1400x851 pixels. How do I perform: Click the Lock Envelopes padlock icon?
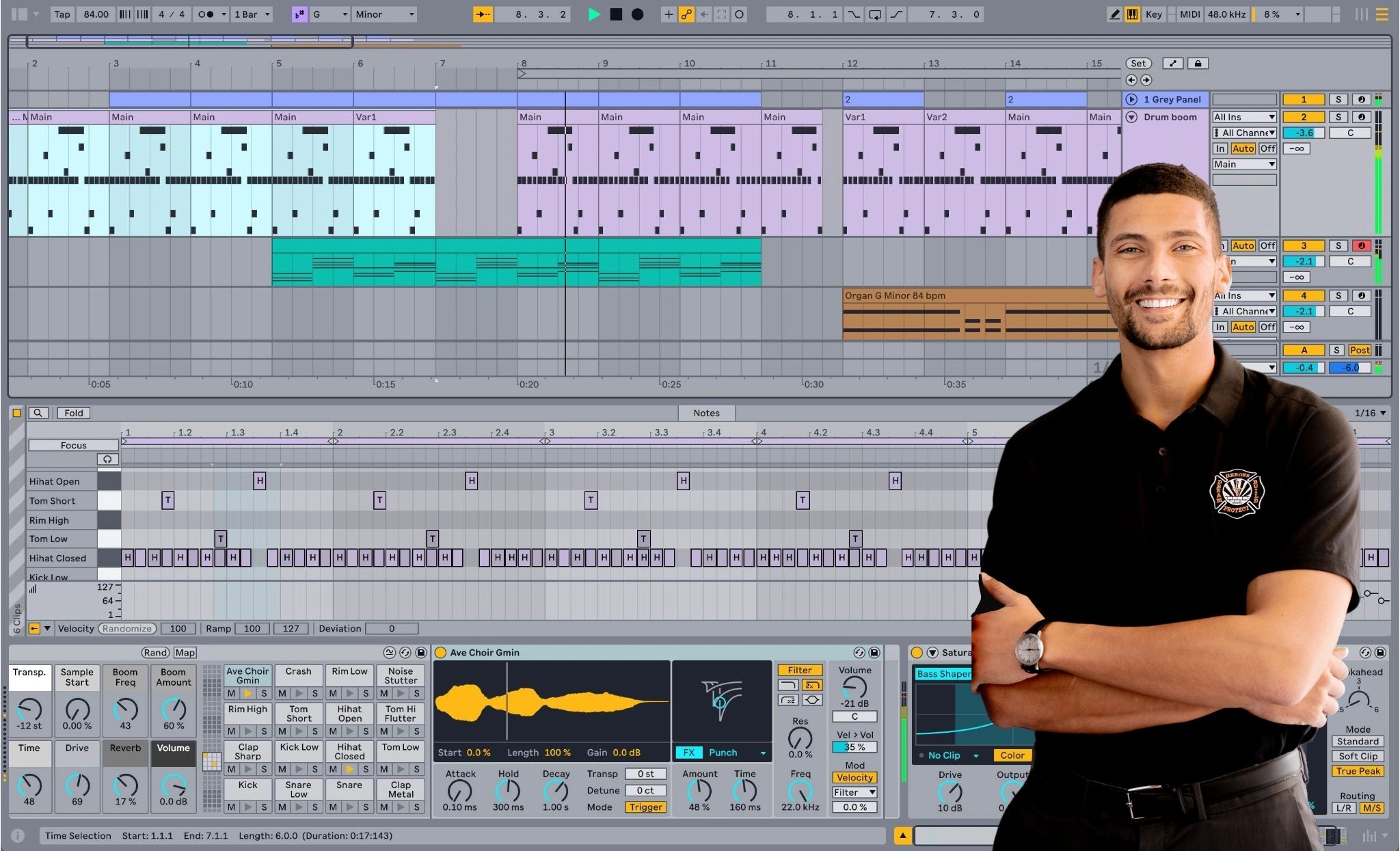[1198, 64]
